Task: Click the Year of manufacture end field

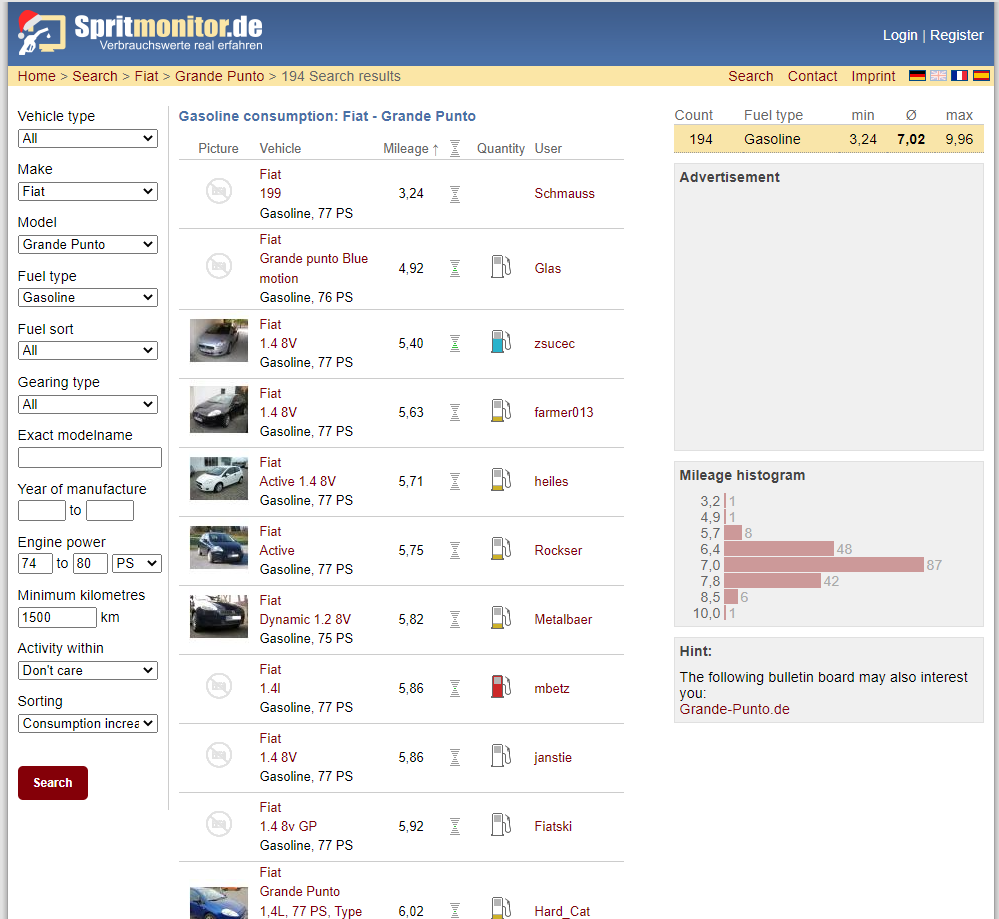Action: (x=110, y=510)
